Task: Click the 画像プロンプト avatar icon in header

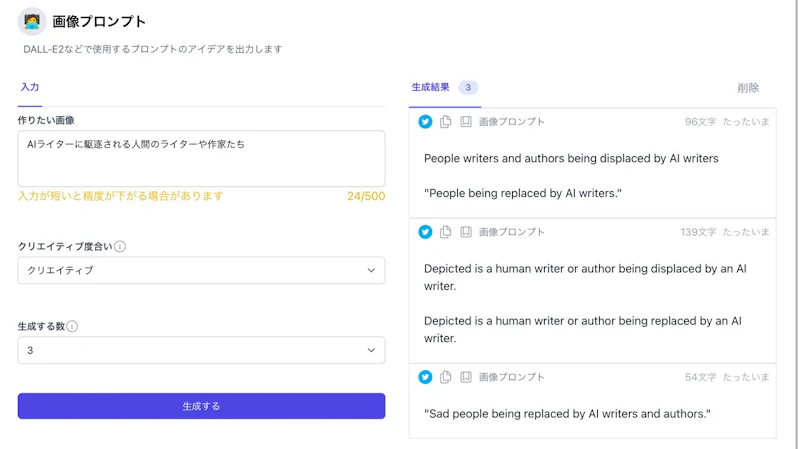Action: (32, 21)
